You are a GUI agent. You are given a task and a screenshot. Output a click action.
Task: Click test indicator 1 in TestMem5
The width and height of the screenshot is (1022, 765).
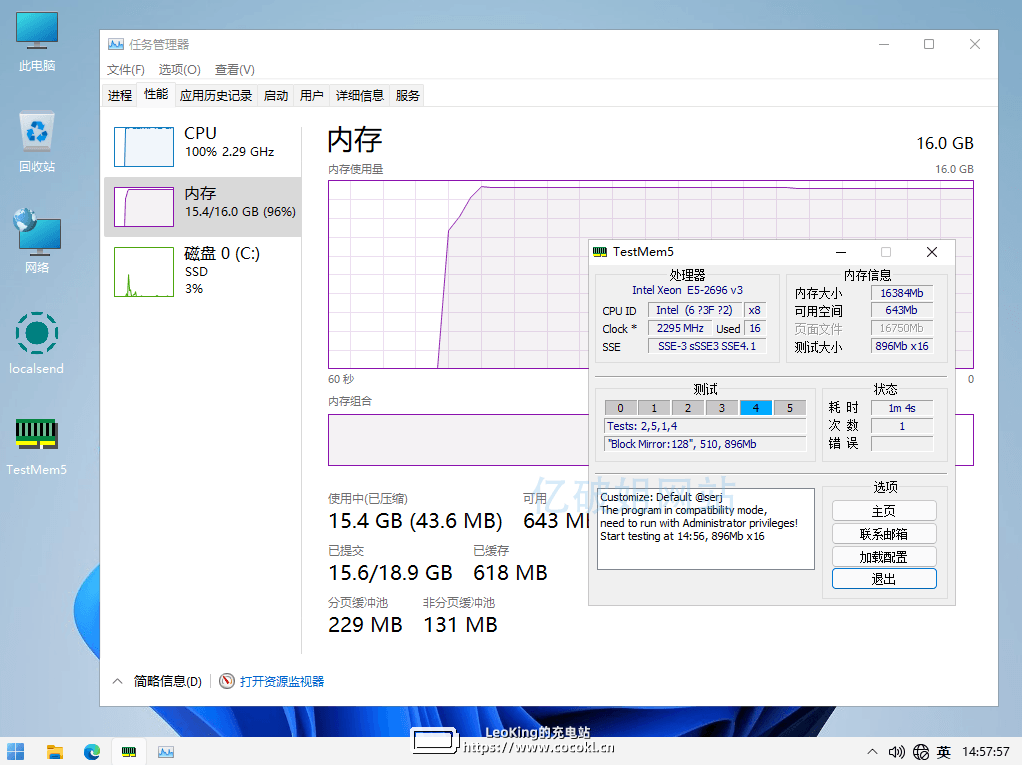654,408
